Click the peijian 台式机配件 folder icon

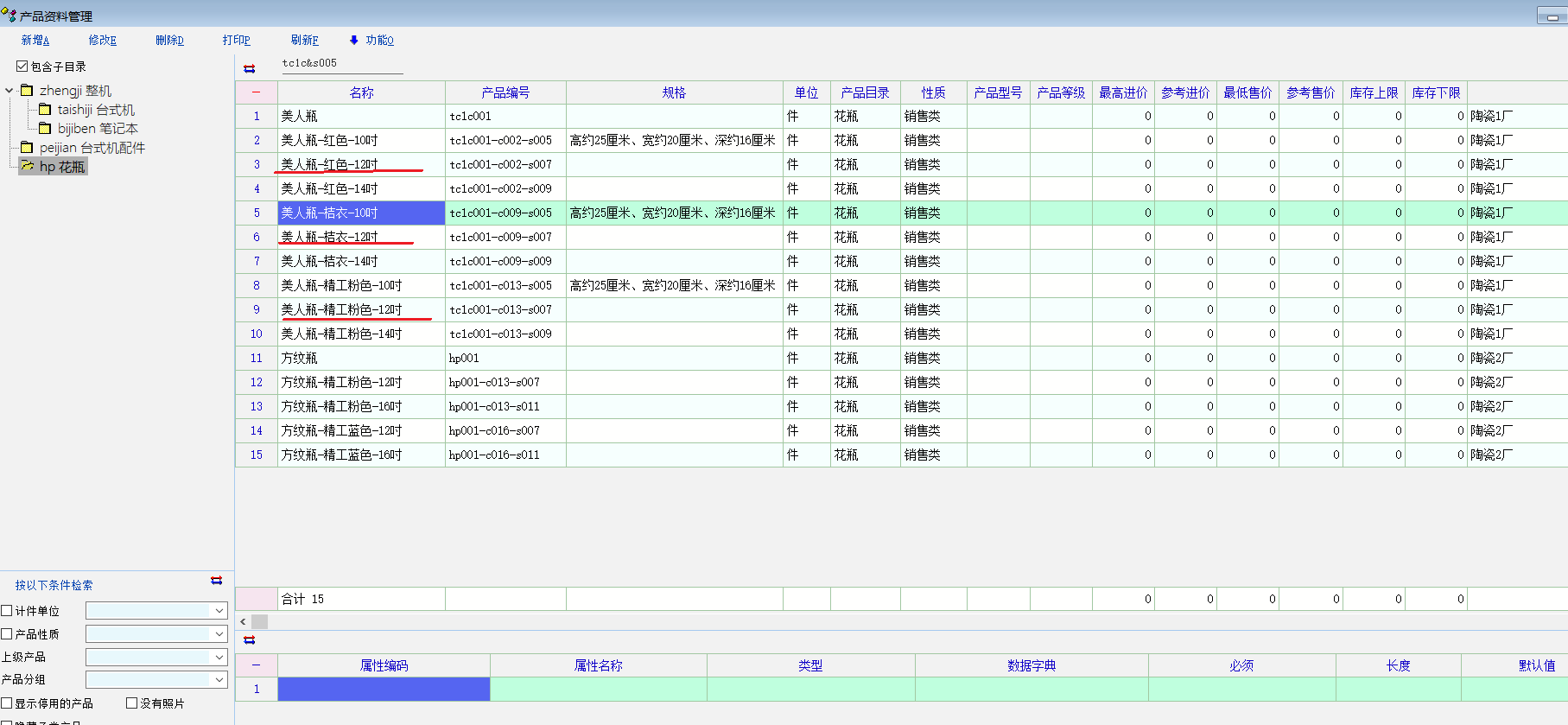pos(27,148)
